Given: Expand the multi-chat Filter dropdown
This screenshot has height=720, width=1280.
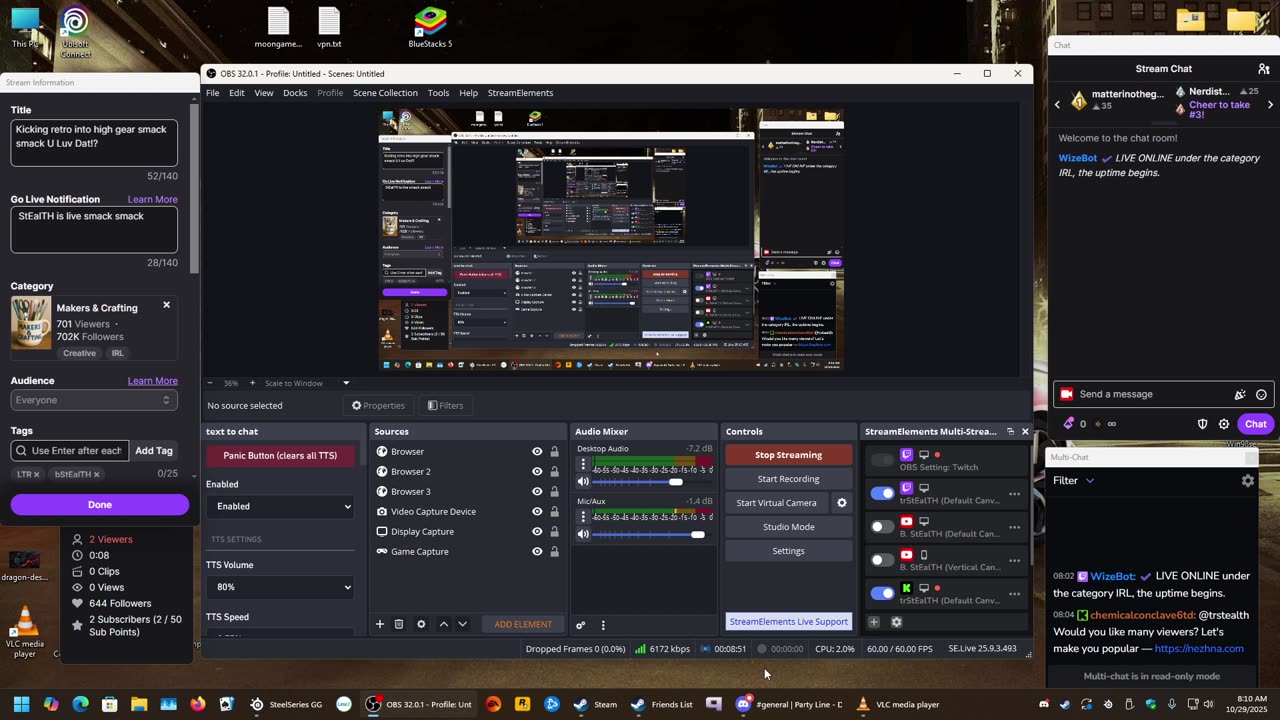Looking at the screenshot, I should point(1074,481).
